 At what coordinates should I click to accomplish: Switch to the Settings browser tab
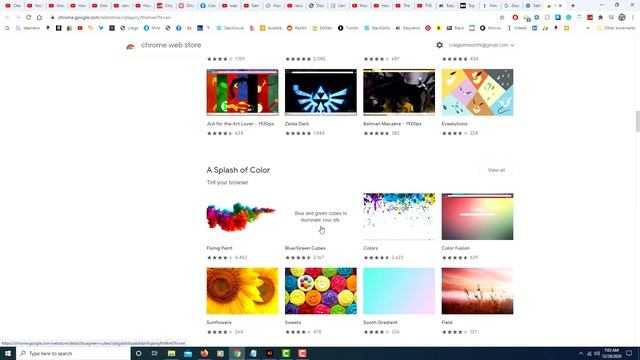point(533,6)
